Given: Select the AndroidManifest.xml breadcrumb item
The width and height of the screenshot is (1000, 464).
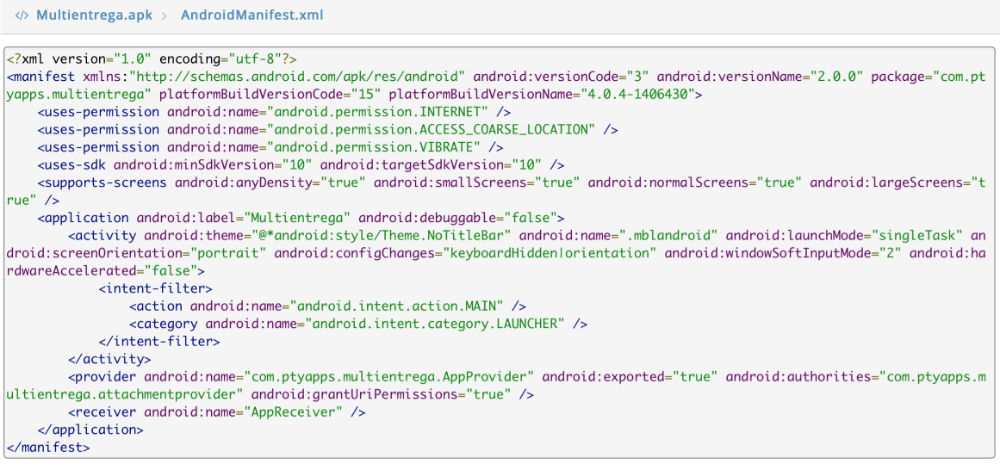Looking at the screenshot, I should [x=251, y=17].
